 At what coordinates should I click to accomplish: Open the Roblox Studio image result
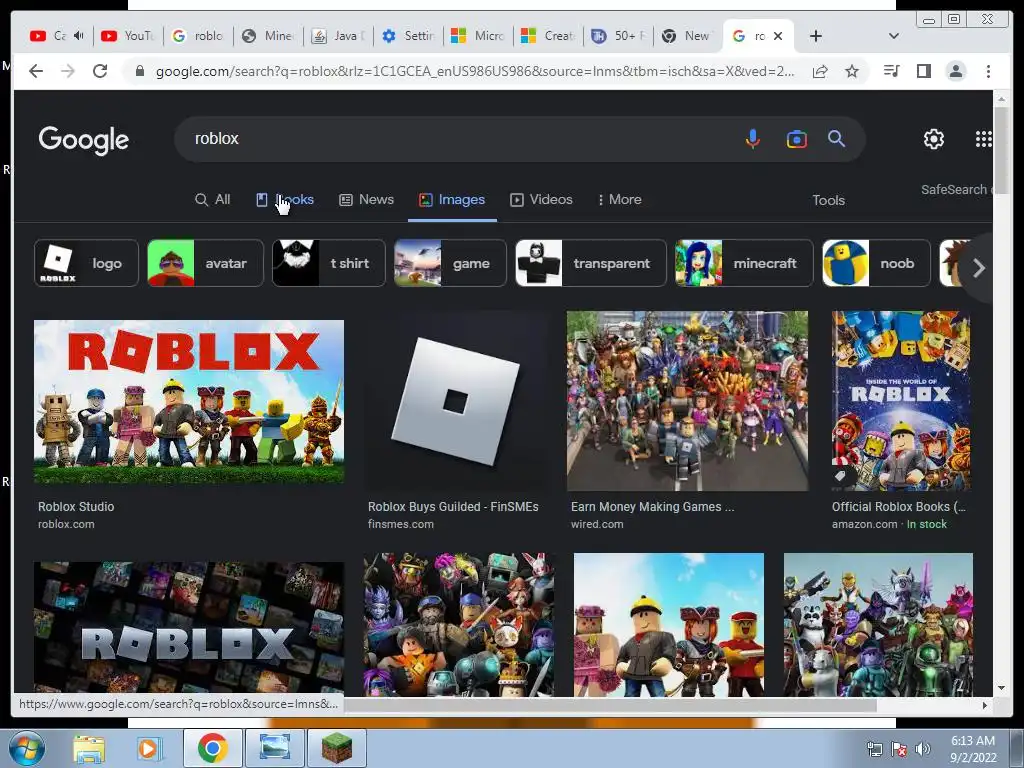189,402
